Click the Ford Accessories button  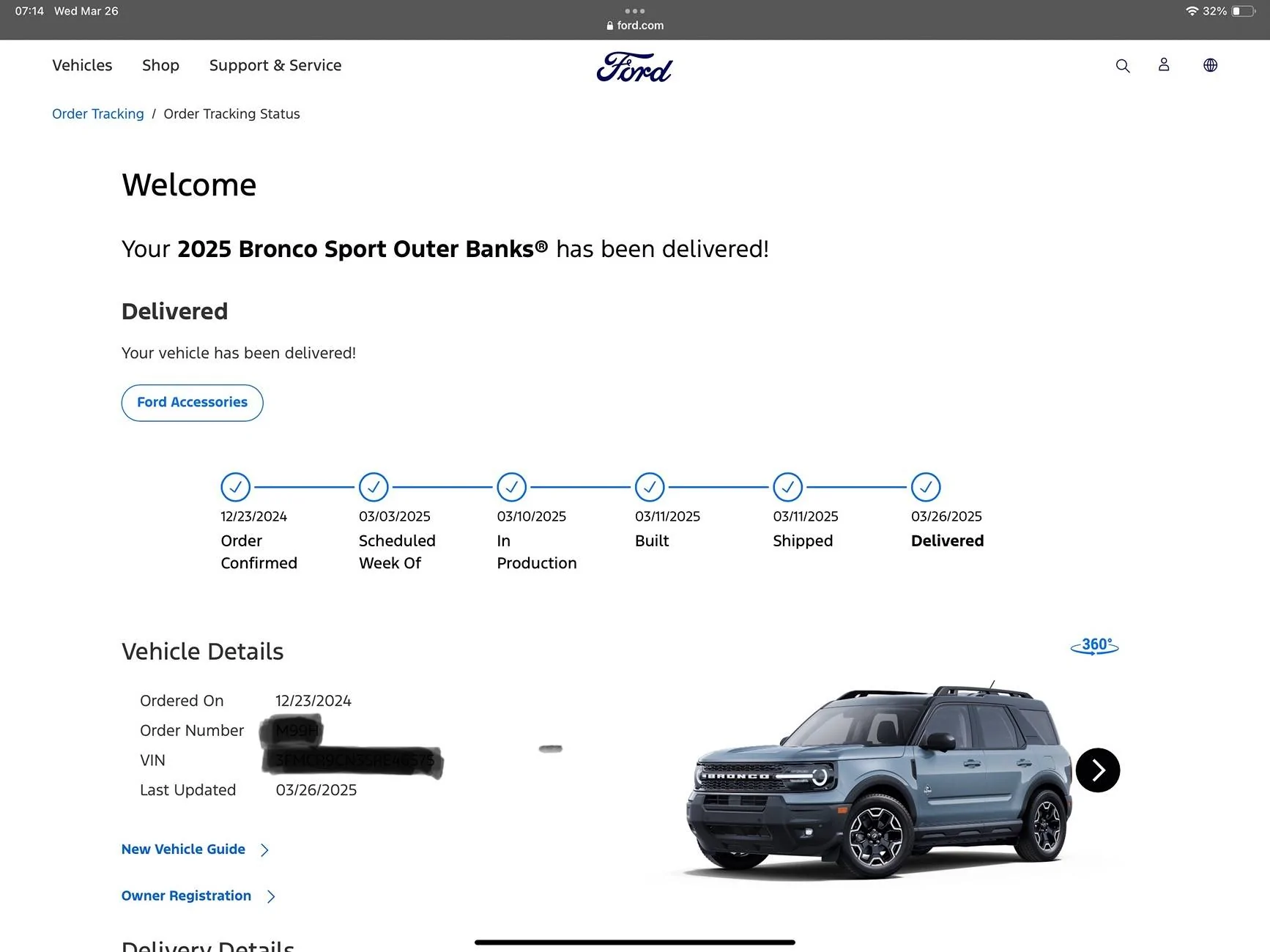coord(192,403)
